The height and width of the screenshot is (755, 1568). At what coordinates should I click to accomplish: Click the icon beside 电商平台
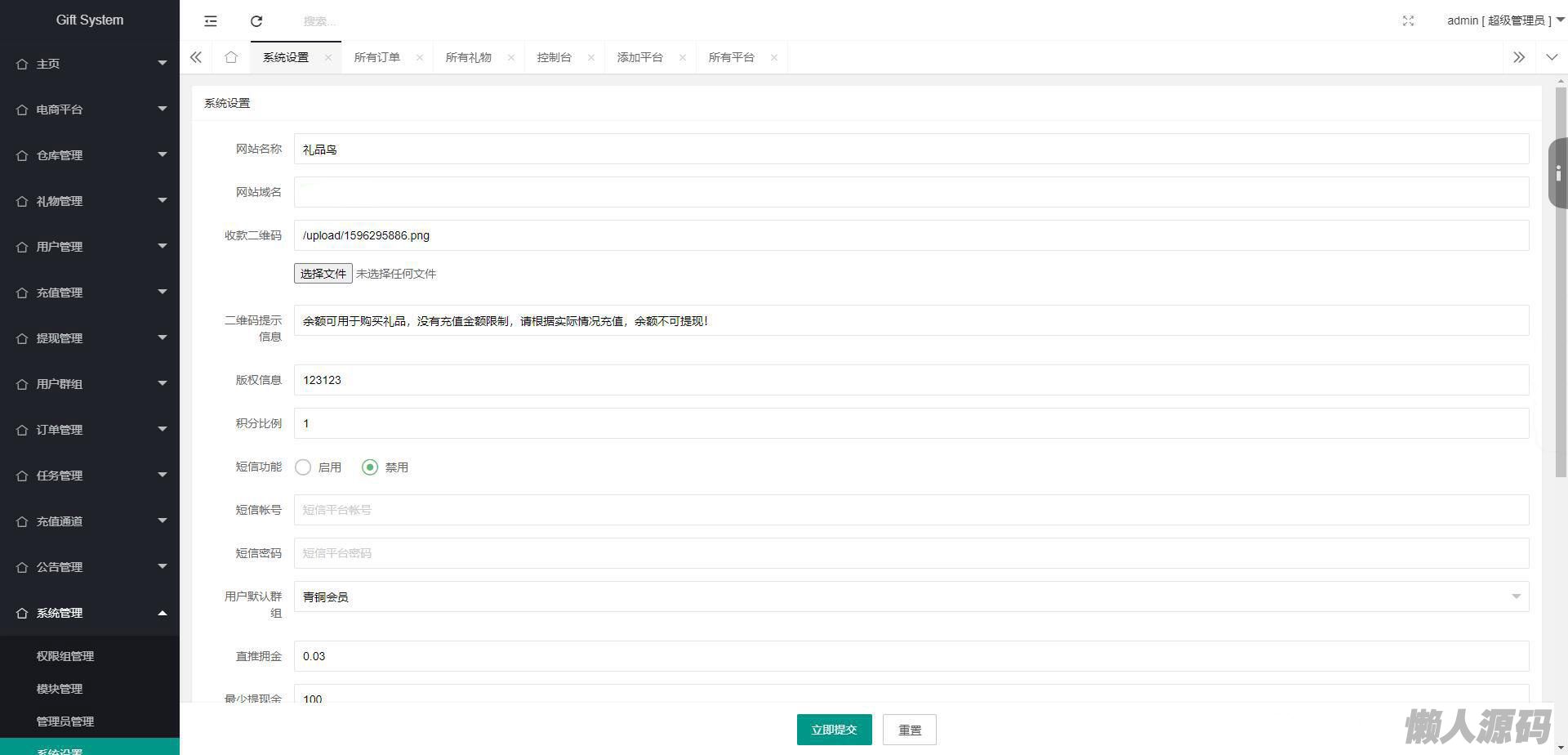point(22,109)
